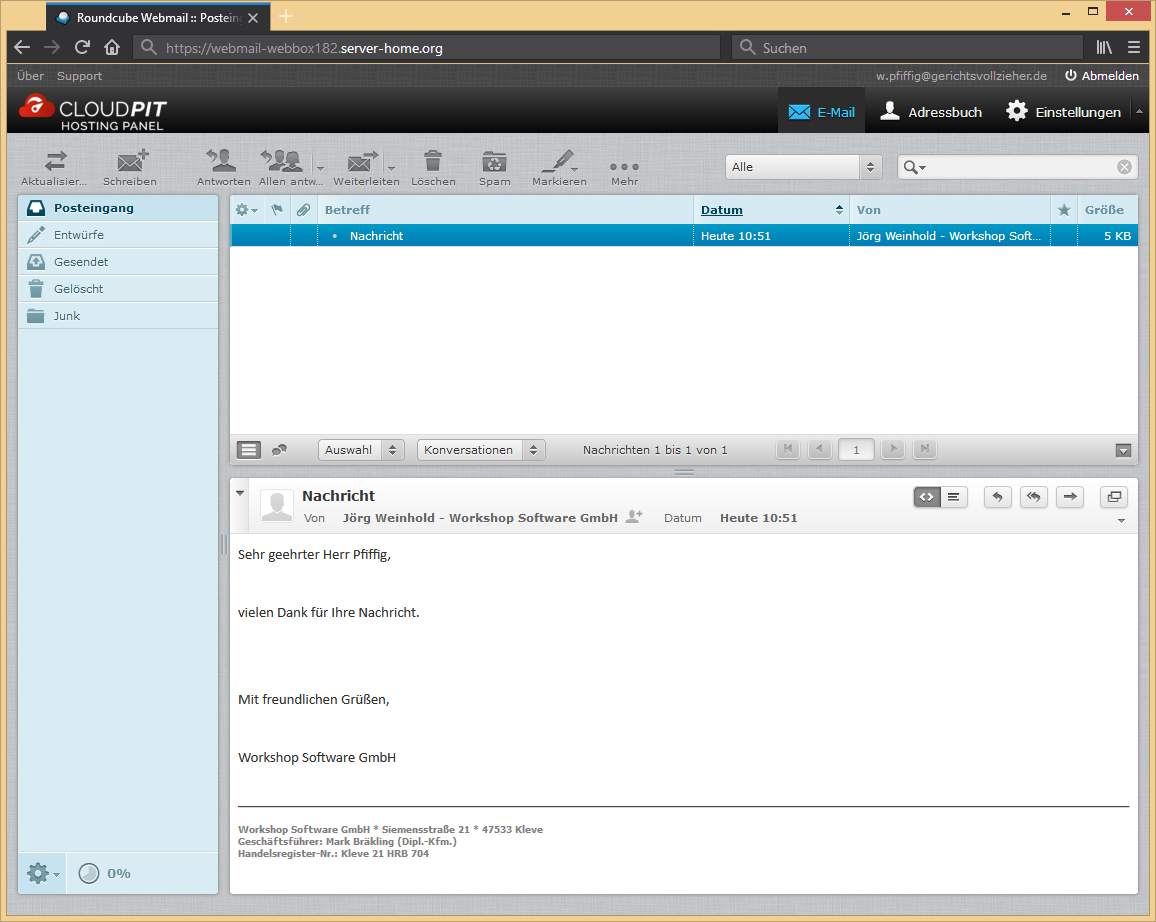Open the Mehr actions icon

624,166
